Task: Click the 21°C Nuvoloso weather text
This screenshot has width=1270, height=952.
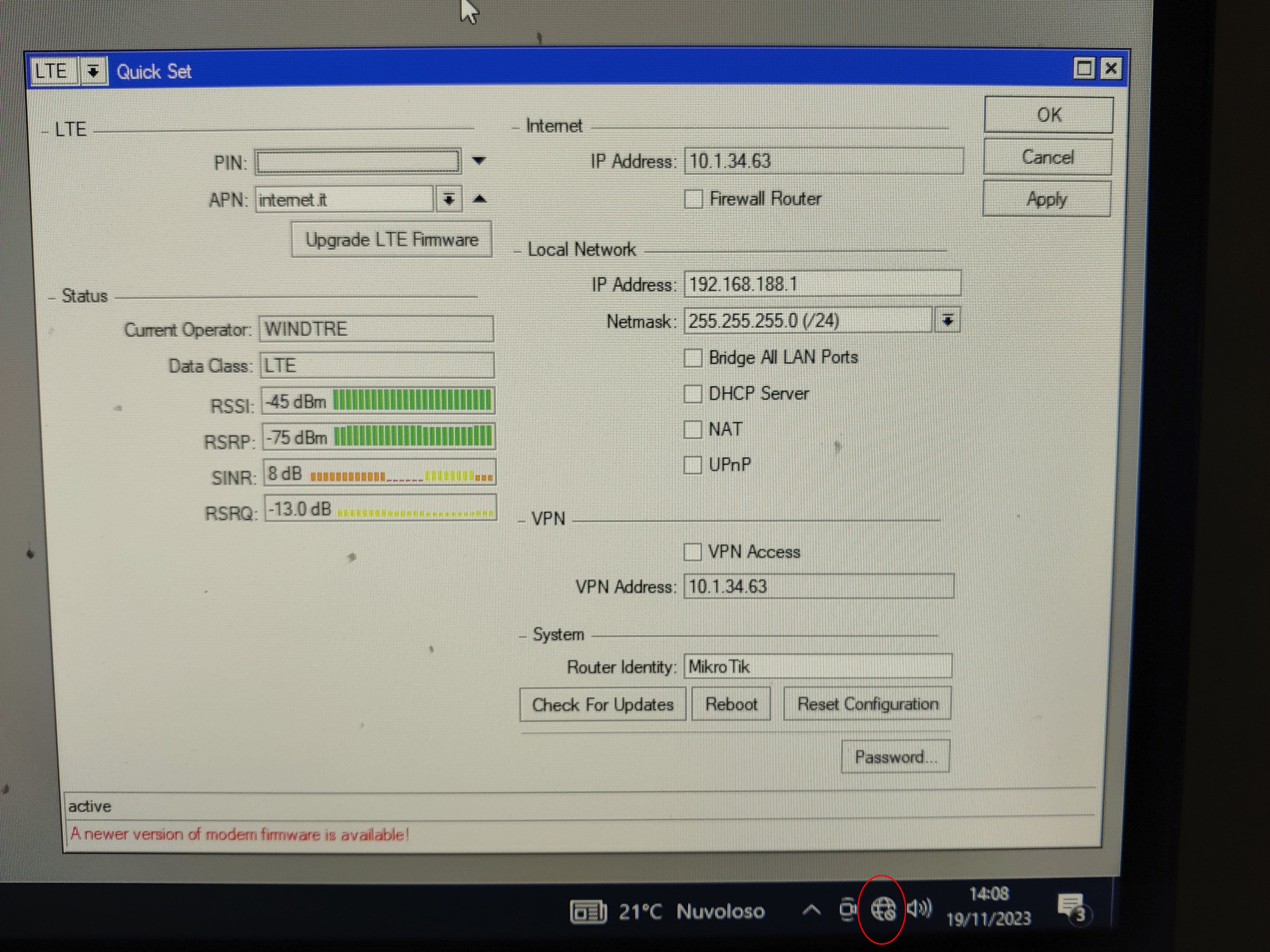Action: point(692,912)
